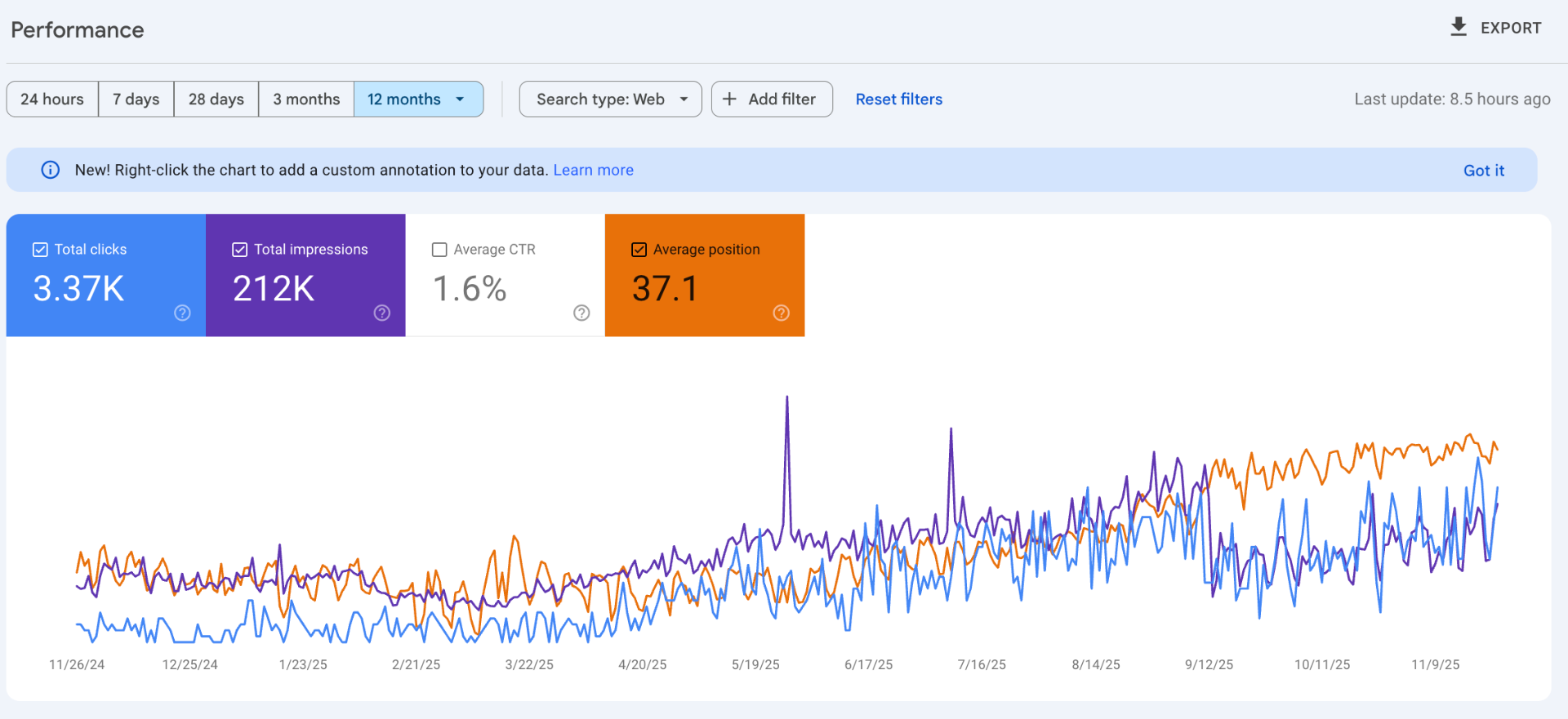Click the 11/9/25 axis date label

[1436, 664]
